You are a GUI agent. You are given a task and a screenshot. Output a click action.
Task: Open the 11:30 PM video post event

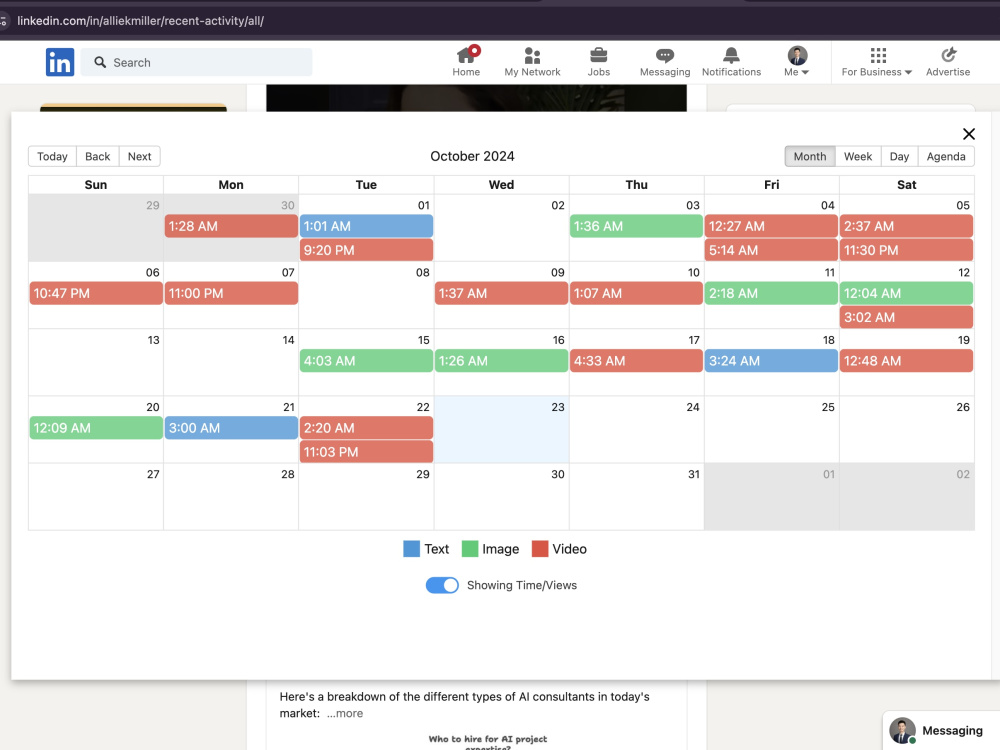pyautogui.click(x=906, y=250)
